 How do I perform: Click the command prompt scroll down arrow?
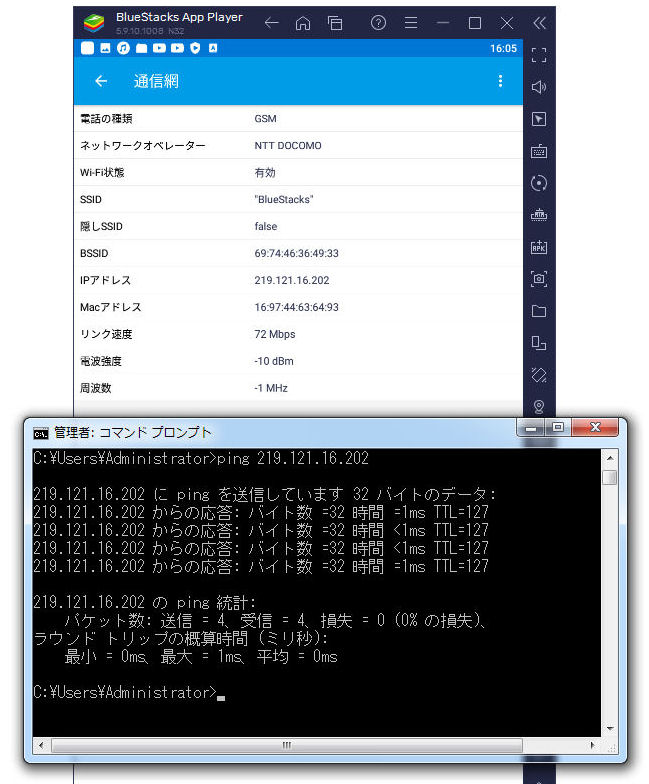(x=610, y=728)
